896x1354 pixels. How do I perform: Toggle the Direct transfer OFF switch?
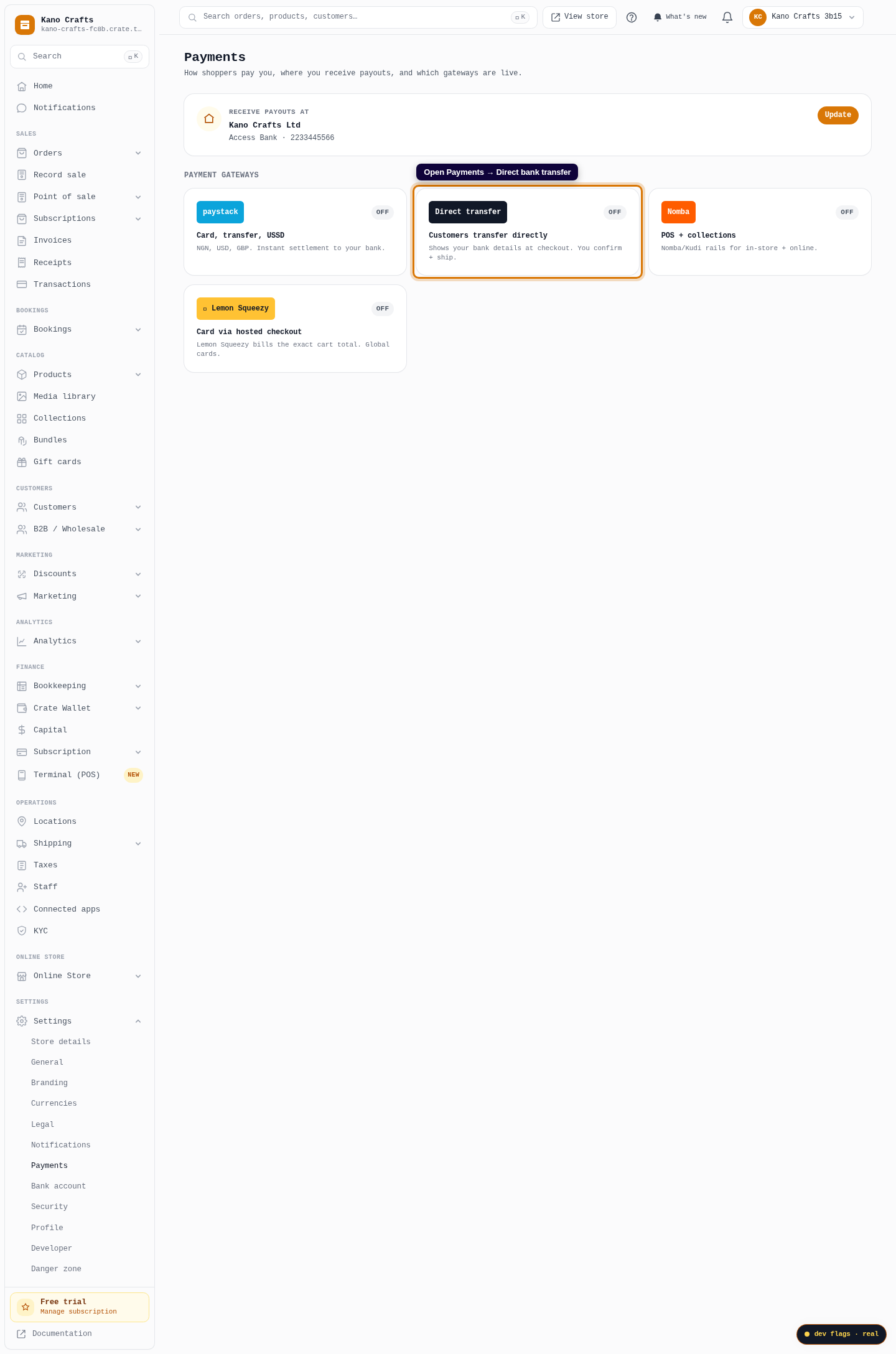tap(615, 212)
